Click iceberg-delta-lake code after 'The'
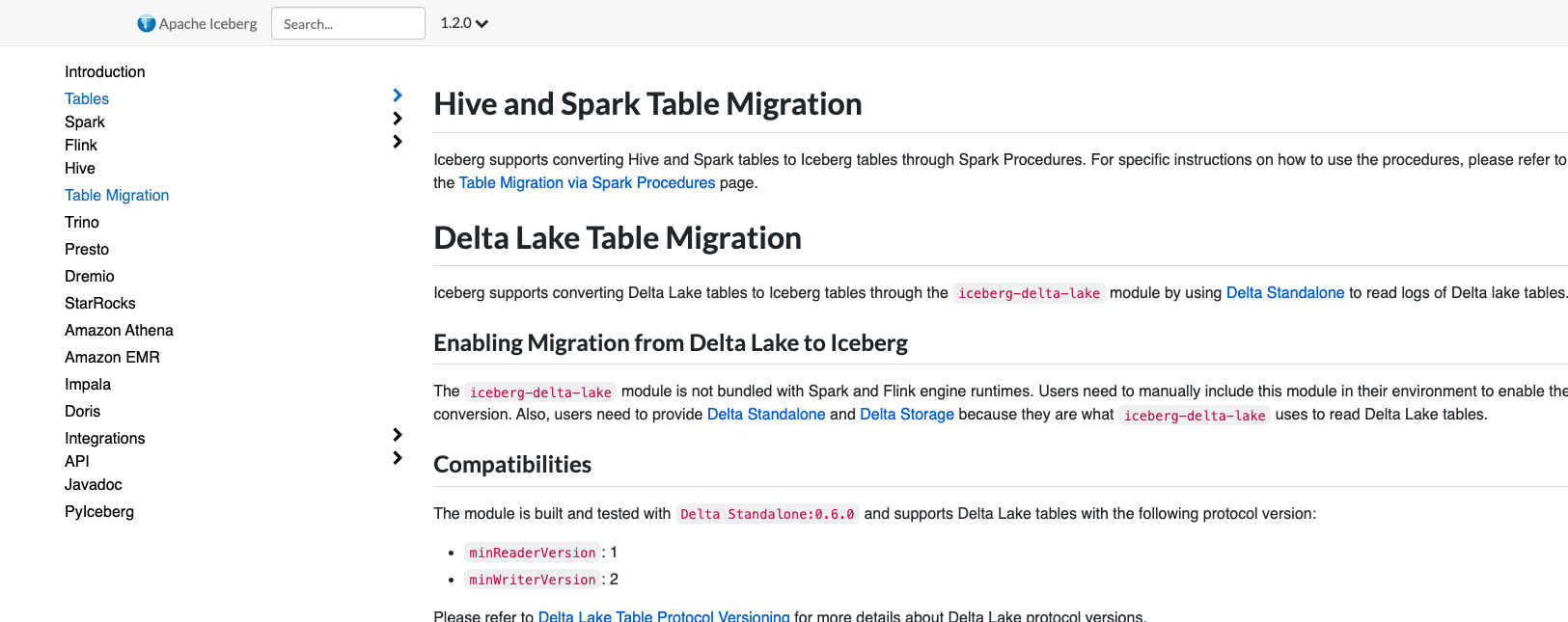1568x622 pixels. coord(540,392)
